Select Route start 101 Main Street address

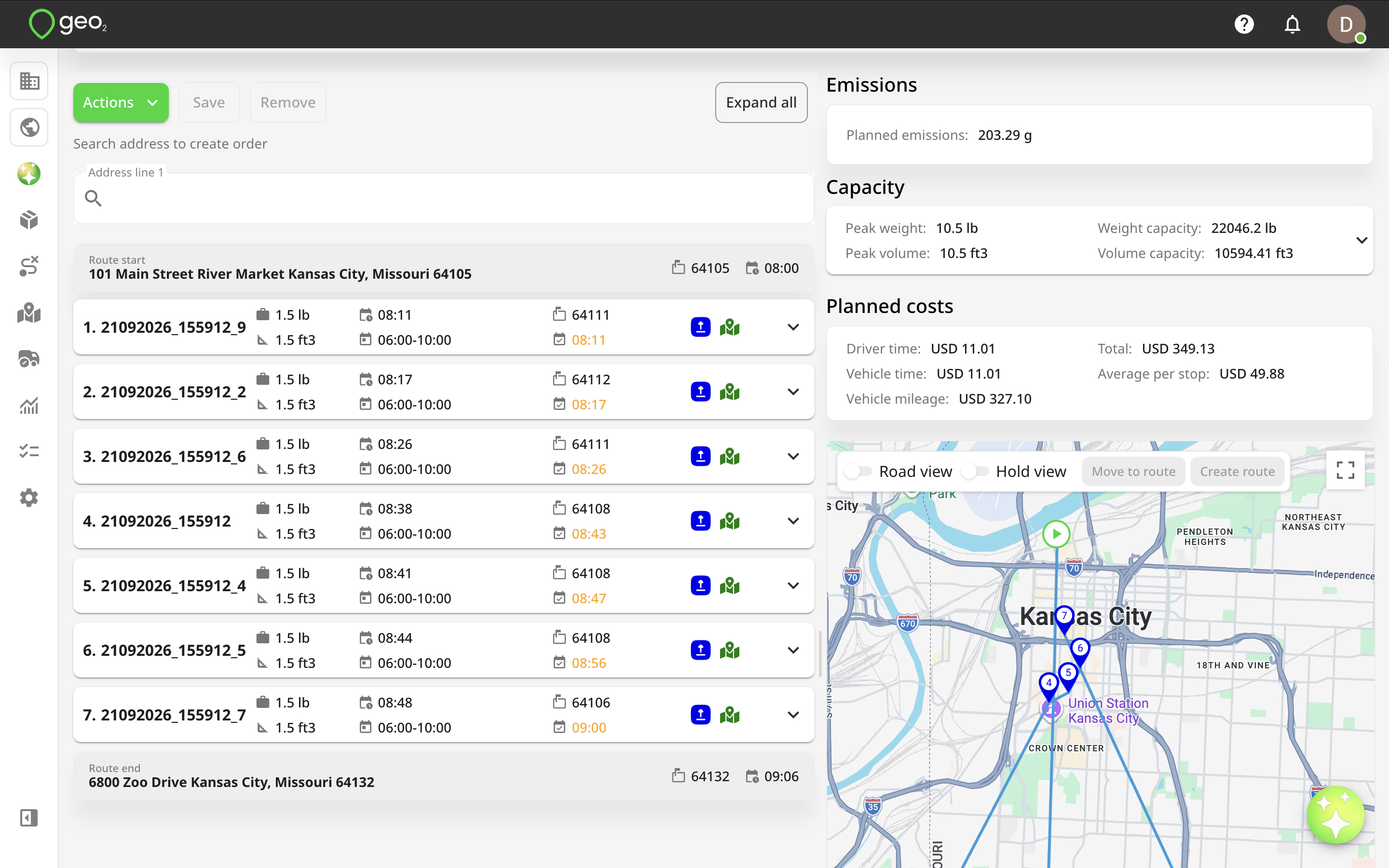tap(280, 274)
